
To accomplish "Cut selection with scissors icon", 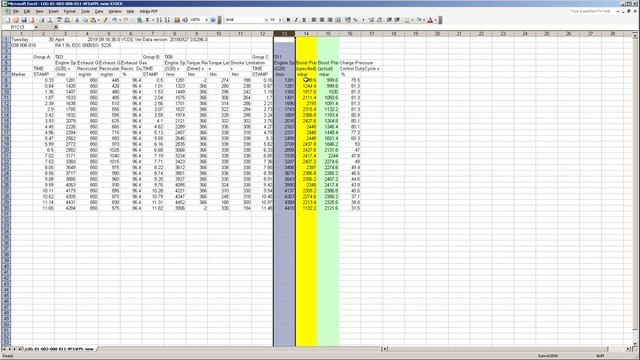I will pyautogui.click(x=77, y=20).
